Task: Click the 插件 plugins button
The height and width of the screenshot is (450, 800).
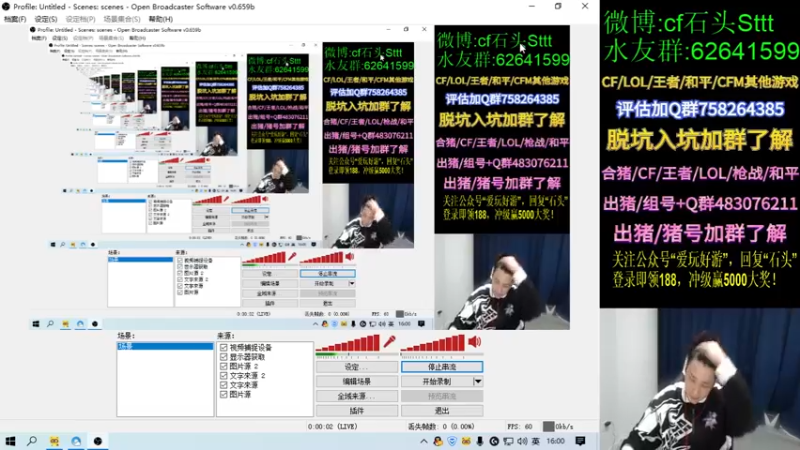Action: point(357,411)
